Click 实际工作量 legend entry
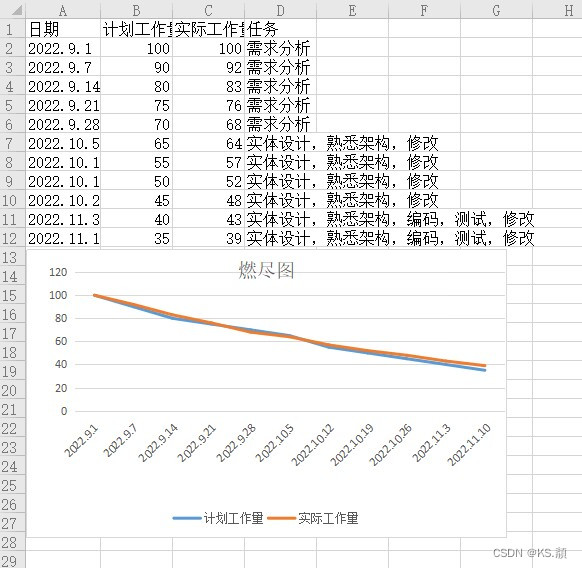The width and height of the screenshot is (582, 568). [x=313, y=518]
